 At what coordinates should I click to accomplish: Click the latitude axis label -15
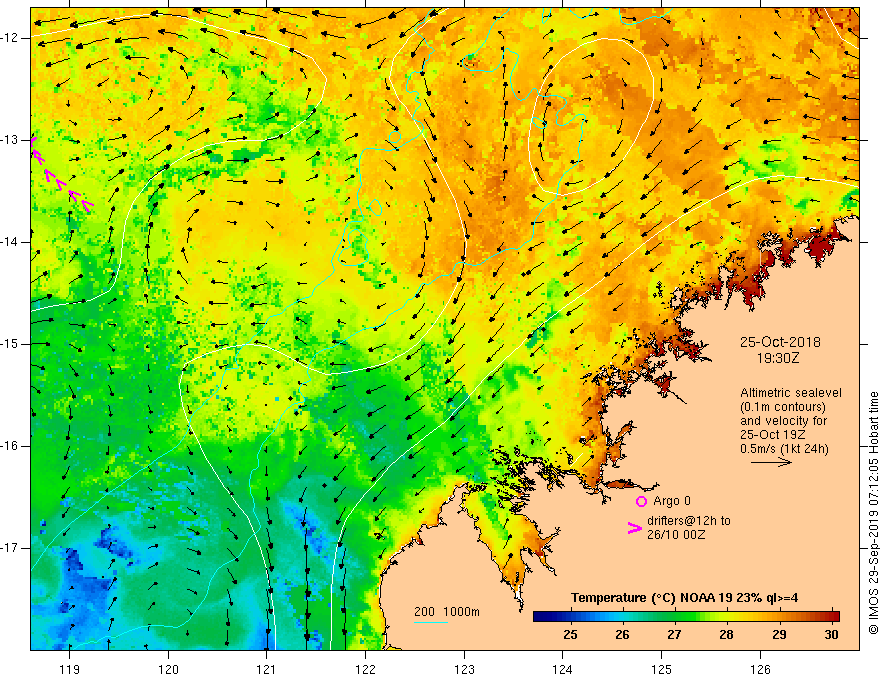tap(10, 344)
